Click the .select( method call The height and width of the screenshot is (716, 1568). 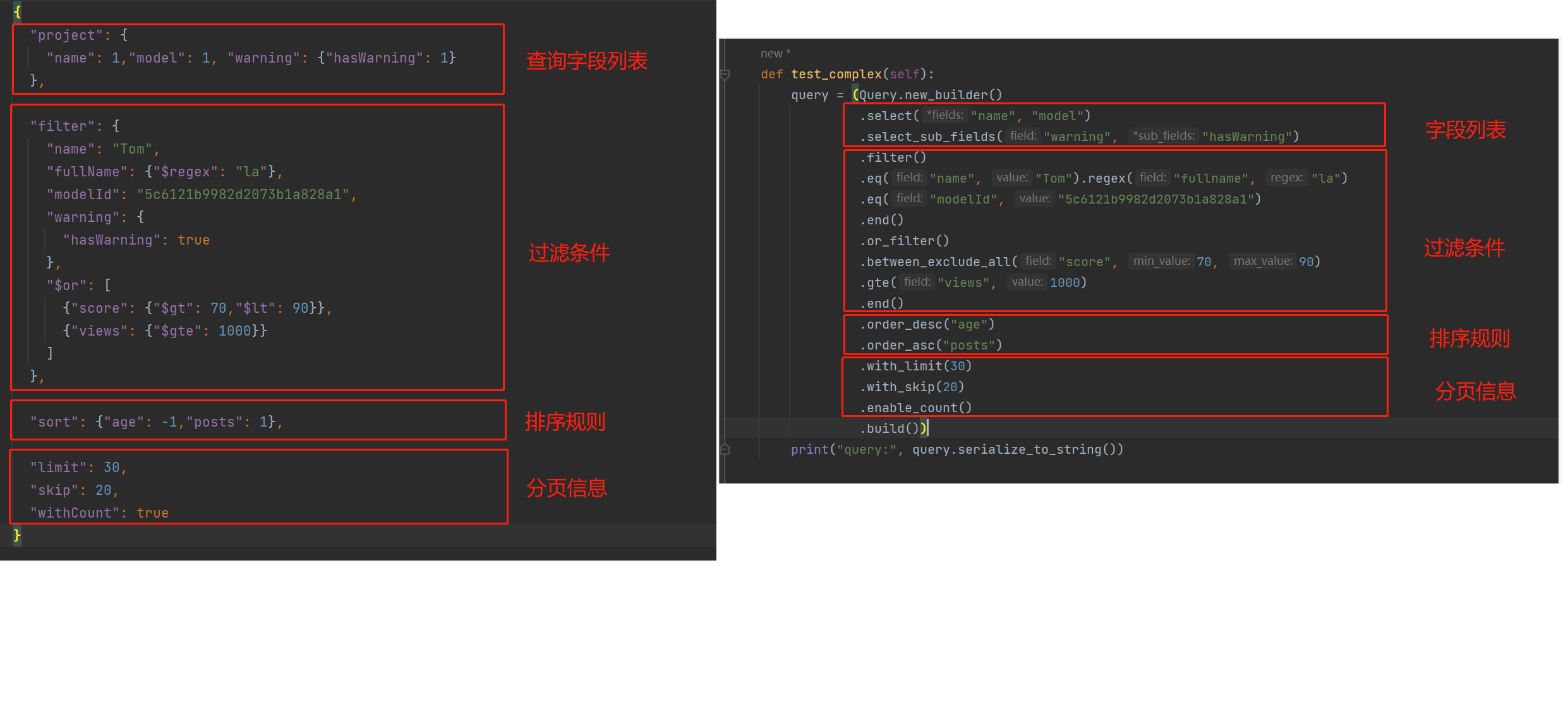click(889, 116)
